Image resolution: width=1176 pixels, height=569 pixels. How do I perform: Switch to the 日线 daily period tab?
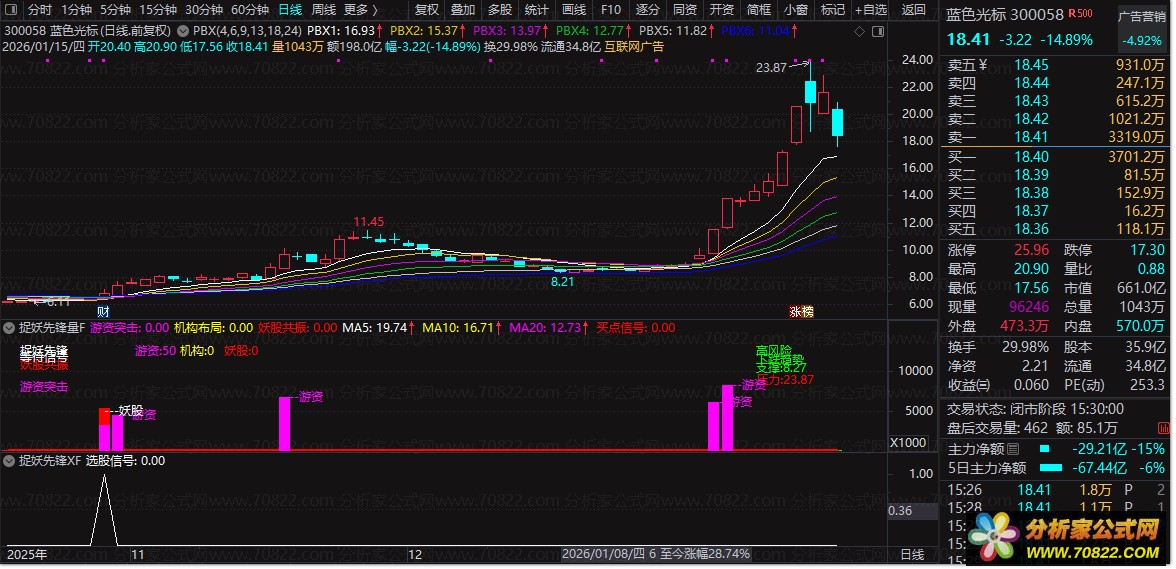click(290, 10)
